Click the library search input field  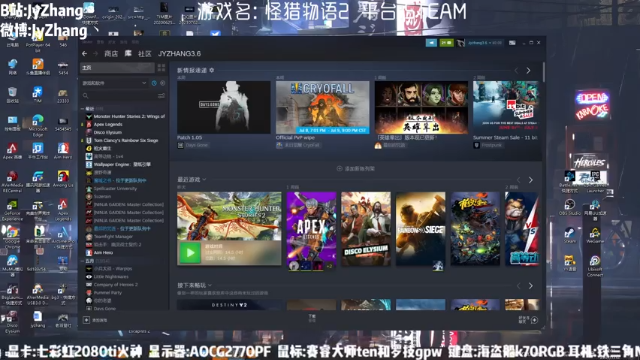point(122,96)
